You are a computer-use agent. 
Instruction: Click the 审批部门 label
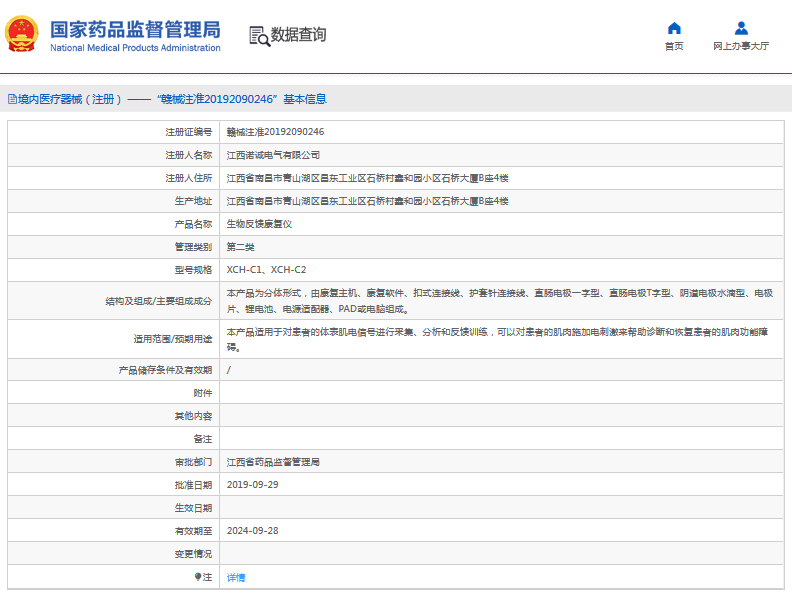tap(193, 462)
